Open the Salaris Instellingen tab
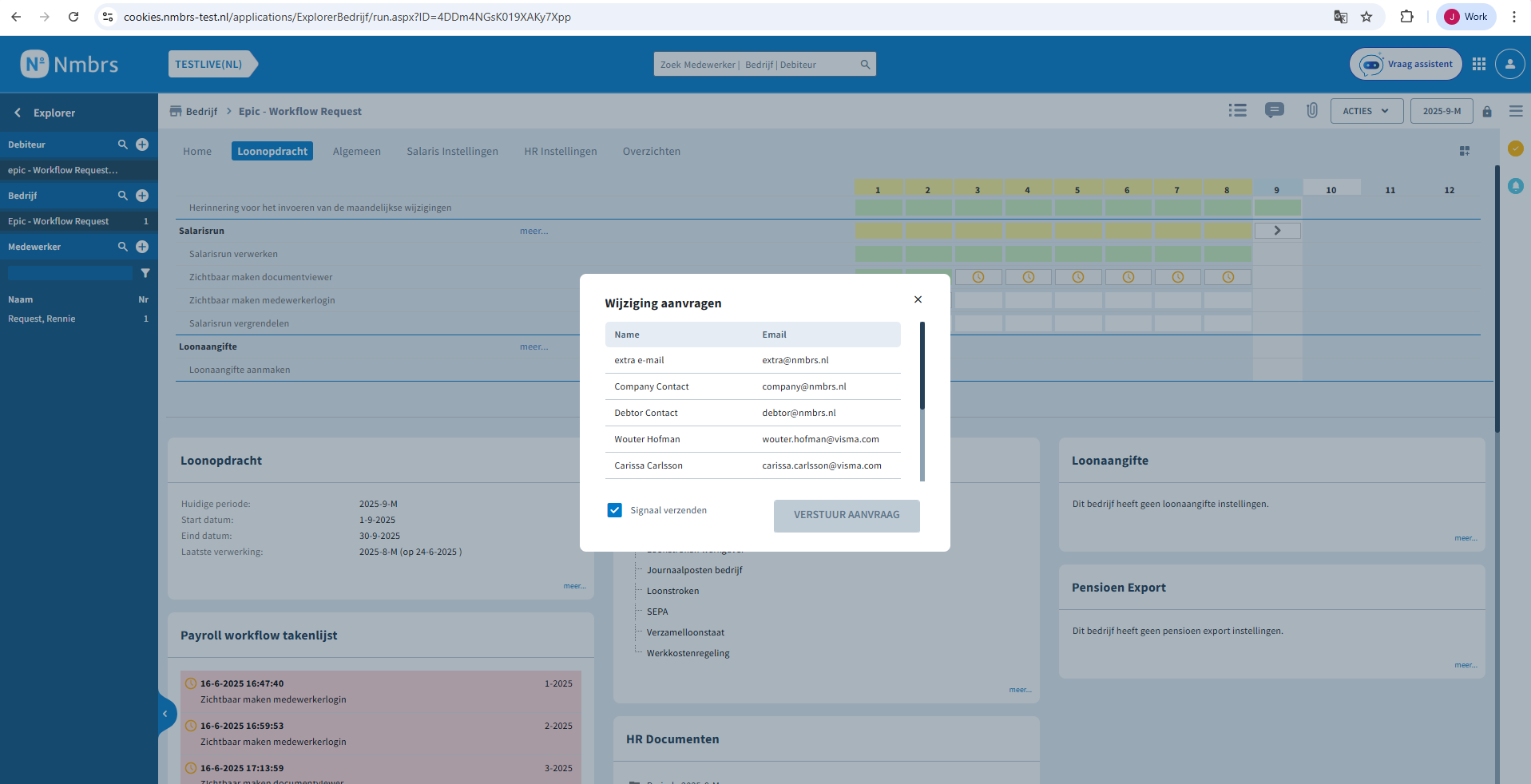Viewport: 1531px width, 784px height. pyautogui.click(x=452, y=151)
